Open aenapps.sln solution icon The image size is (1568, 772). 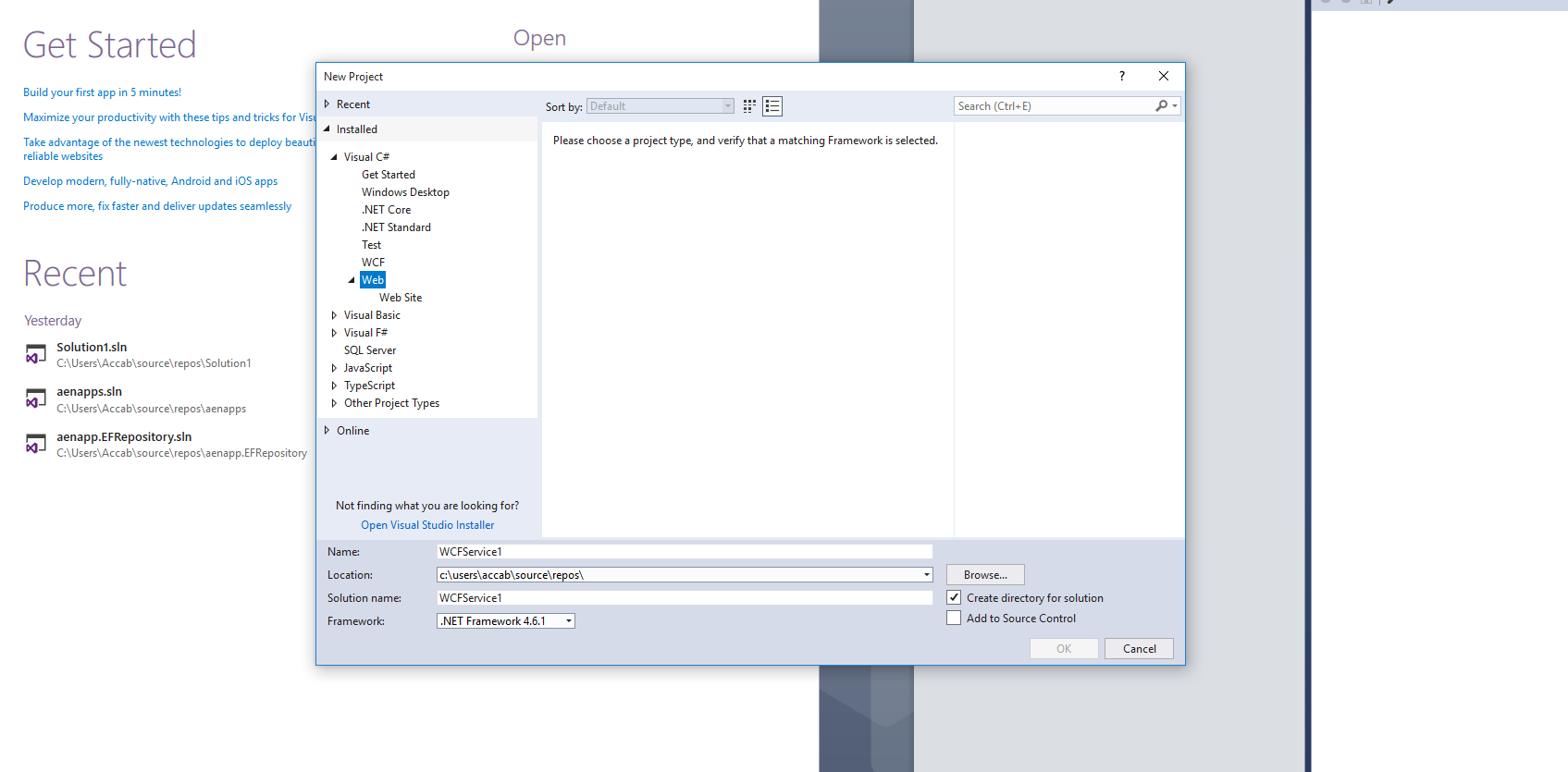click(x=36, y=399)
